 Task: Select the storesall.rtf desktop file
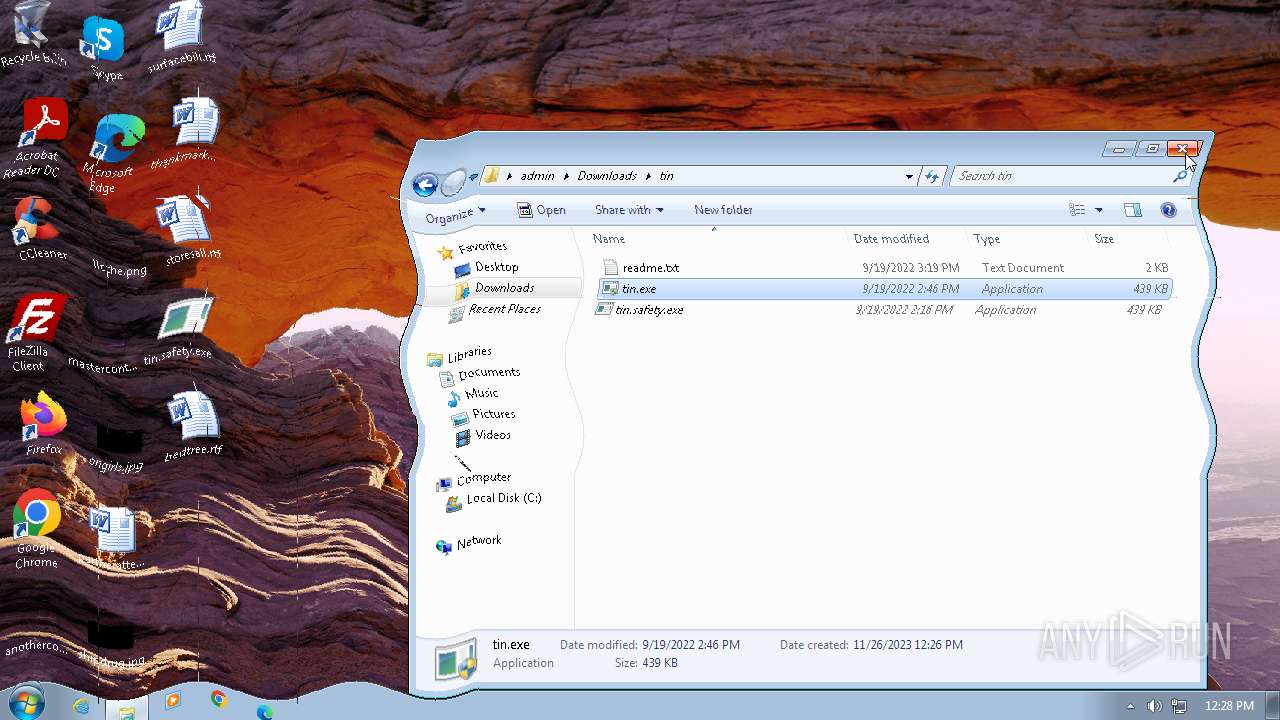188,227
